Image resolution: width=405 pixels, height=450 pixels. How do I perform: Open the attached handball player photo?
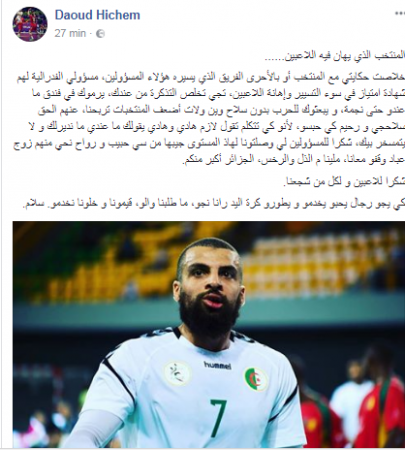click(x=209, y=335)
